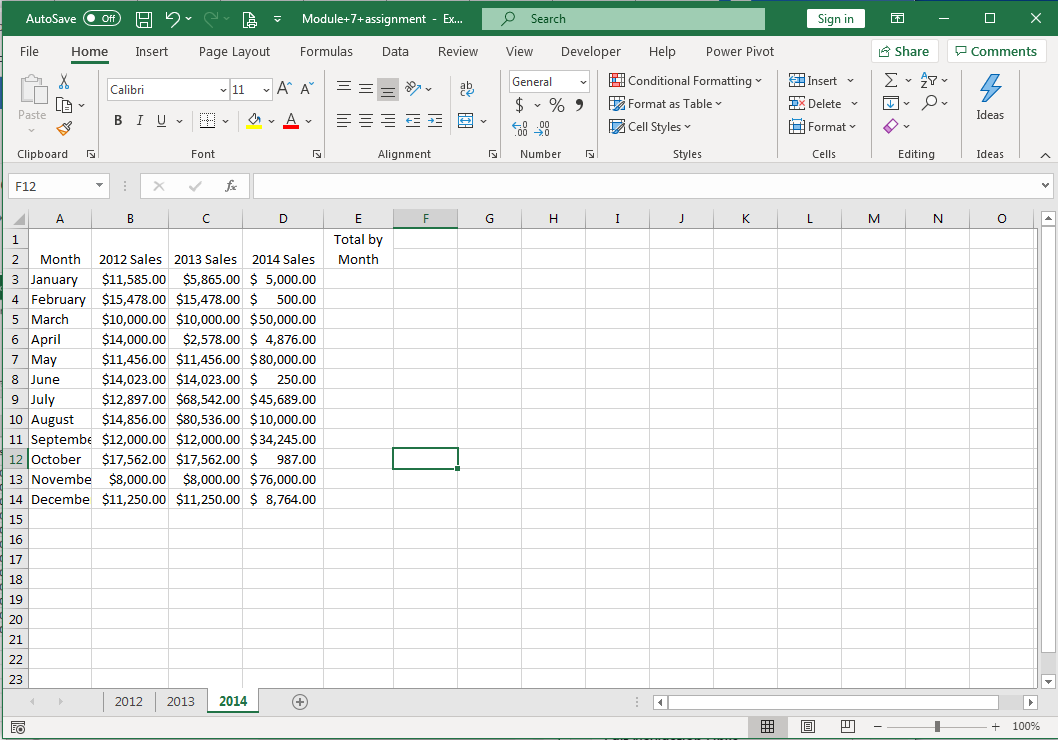
Task: Click the Clear eraser icon
Action: point(891,126)
